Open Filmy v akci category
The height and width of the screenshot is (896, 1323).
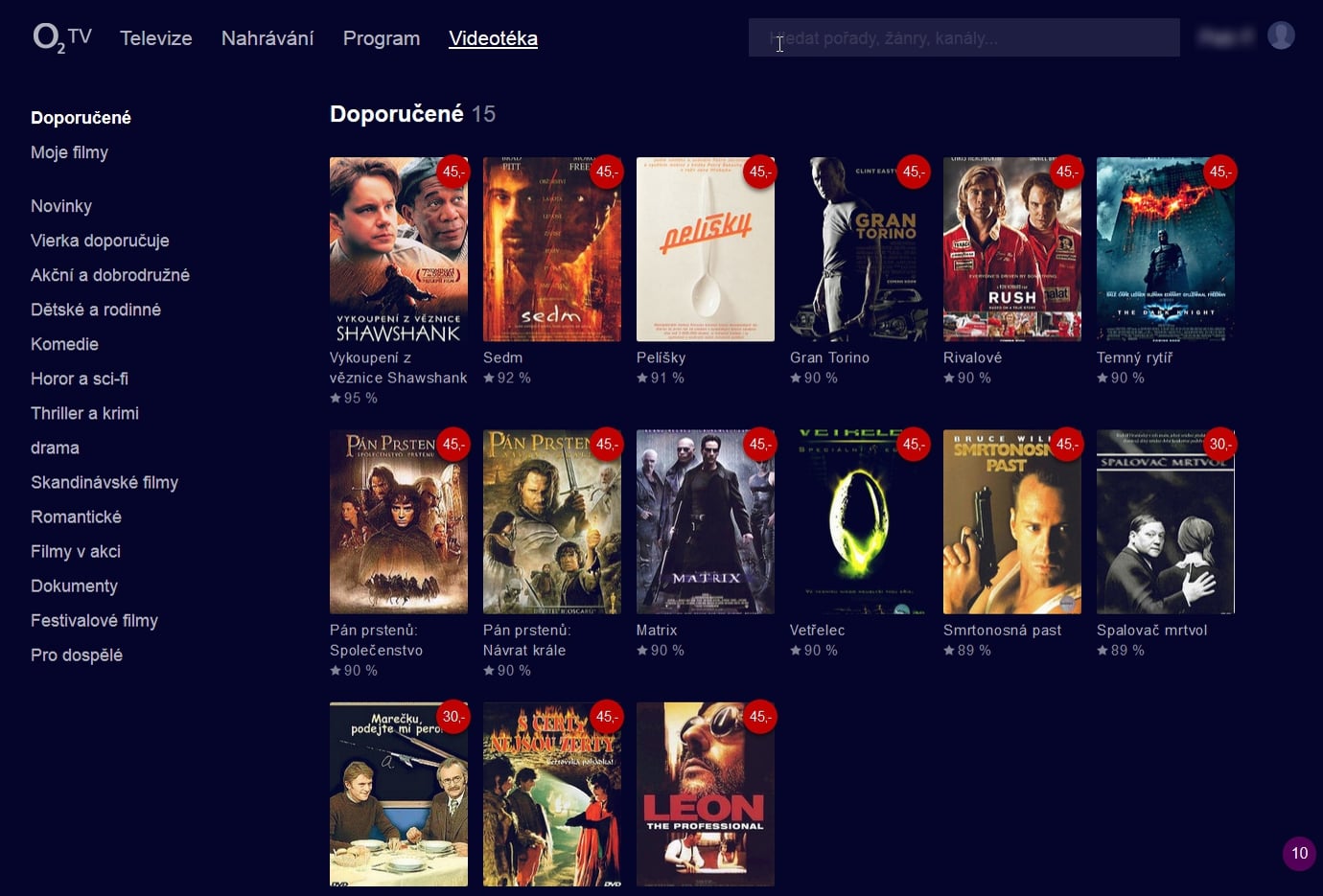(x=76, y=551)
